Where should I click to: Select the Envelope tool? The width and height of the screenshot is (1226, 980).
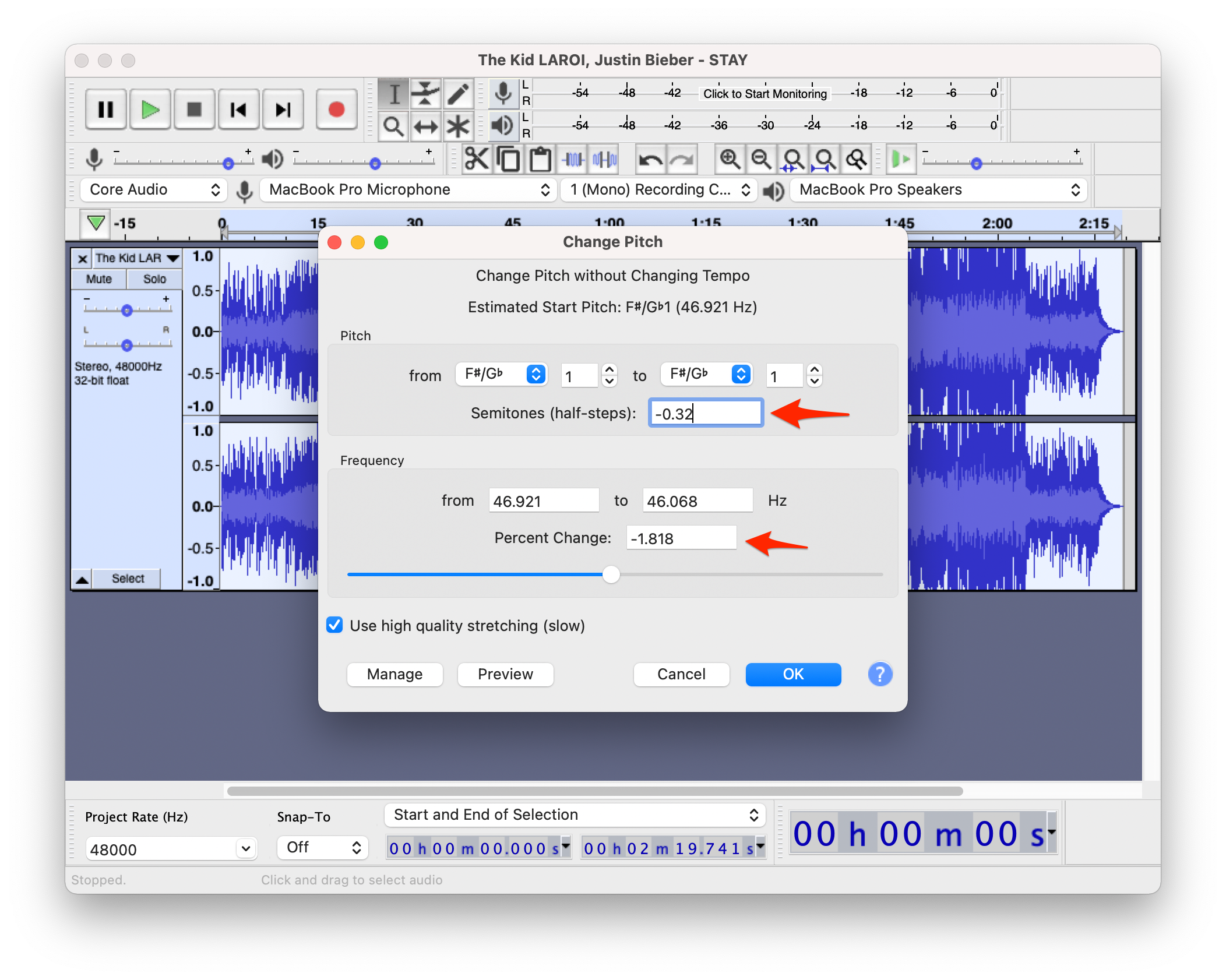coord(425,93)
